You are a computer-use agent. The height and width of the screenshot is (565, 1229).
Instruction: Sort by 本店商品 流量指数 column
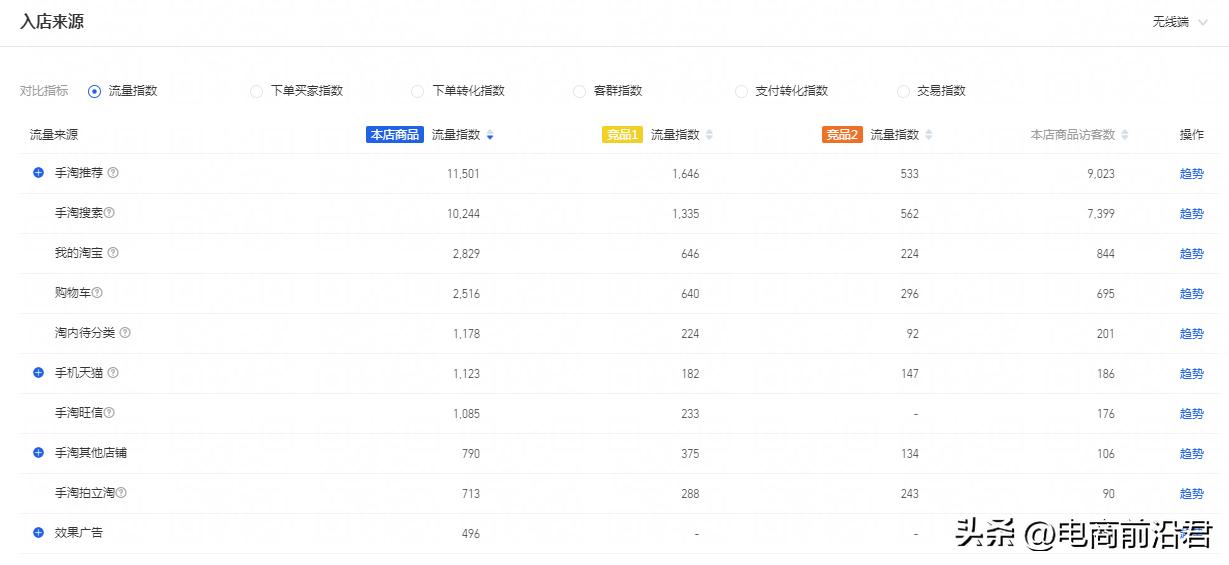490,135
